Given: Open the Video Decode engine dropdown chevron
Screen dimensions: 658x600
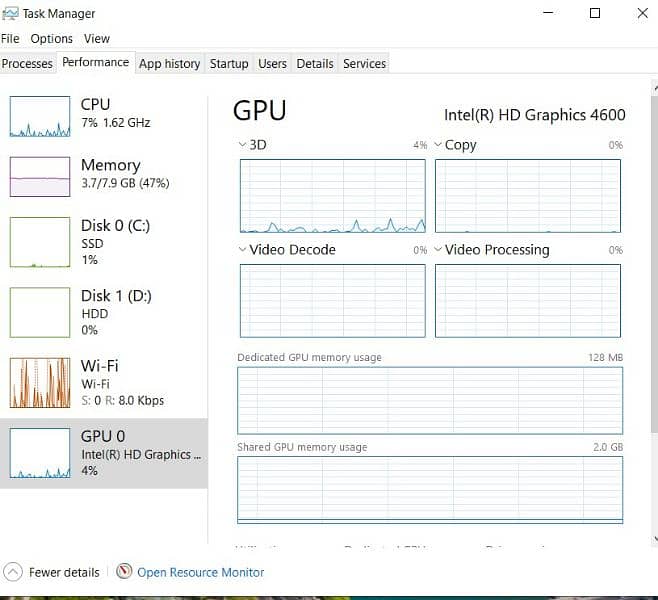Looking at the screenshot, I should click(x=242, y=250).
